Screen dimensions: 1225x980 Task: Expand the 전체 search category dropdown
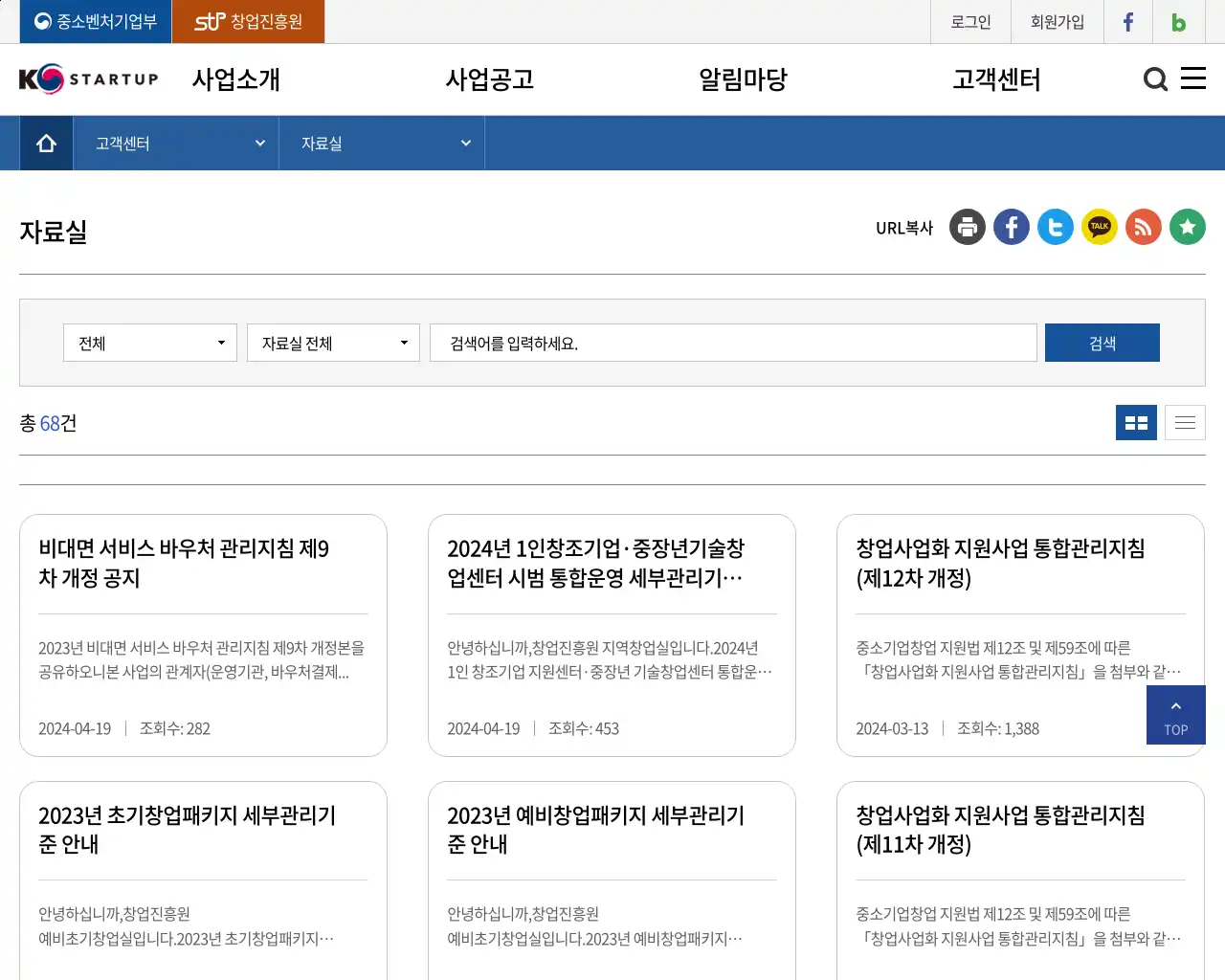click(149, 342)
